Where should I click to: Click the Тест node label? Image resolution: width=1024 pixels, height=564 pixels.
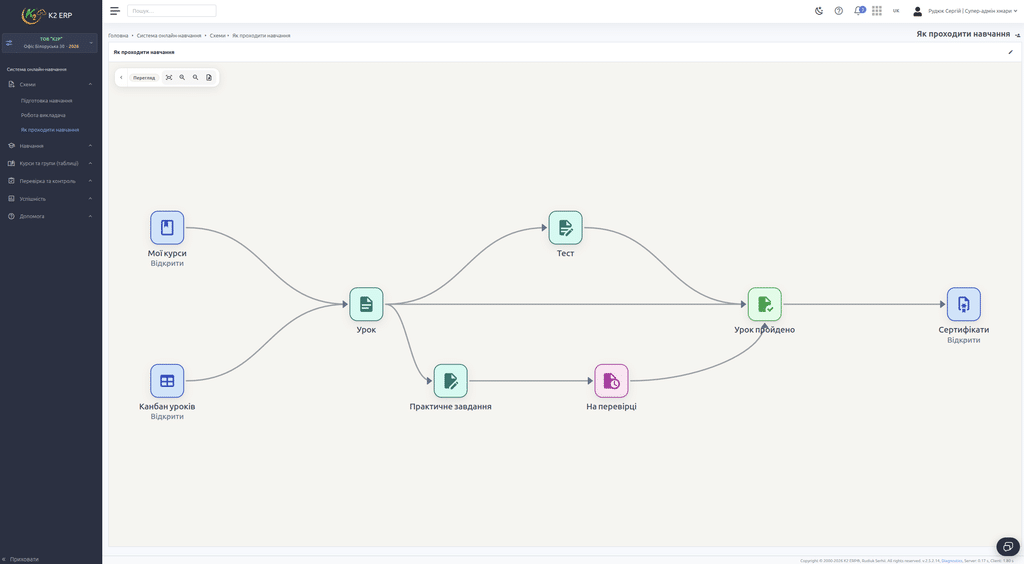tap(566, 253)
